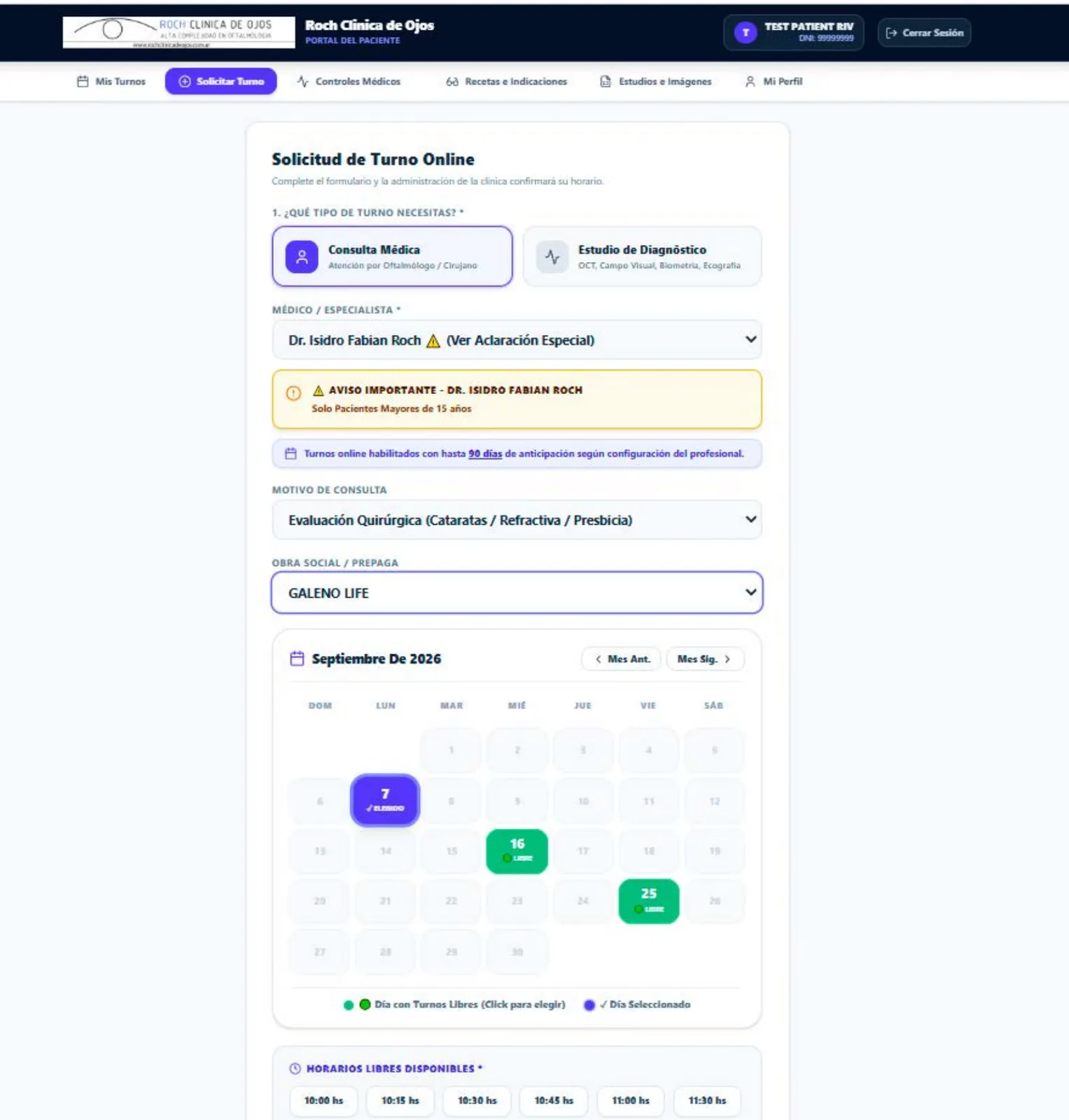Click the warning triangle before AVISO IMPORTANTE
Image resolution: width=1069 pixels, height=1120 pixels.
[319, 390]
